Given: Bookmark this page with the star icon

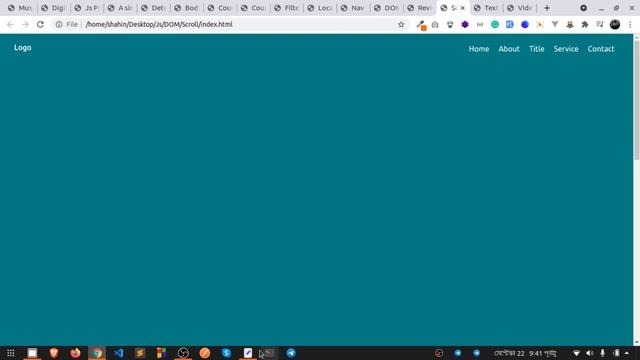Looking at the screenshot, I should 401,24.
